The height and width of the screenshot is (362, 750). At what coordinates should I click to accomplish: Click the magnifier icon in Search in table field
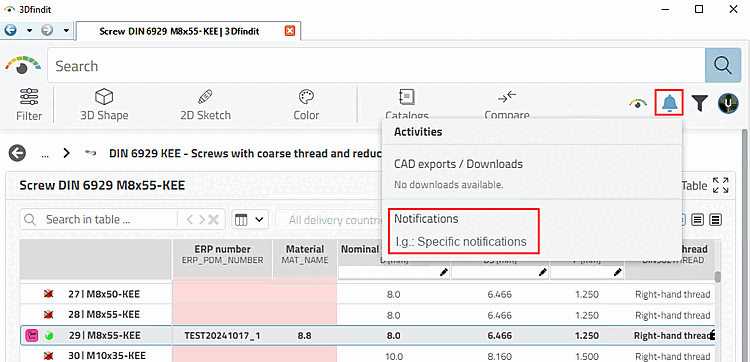click(30, 220)
